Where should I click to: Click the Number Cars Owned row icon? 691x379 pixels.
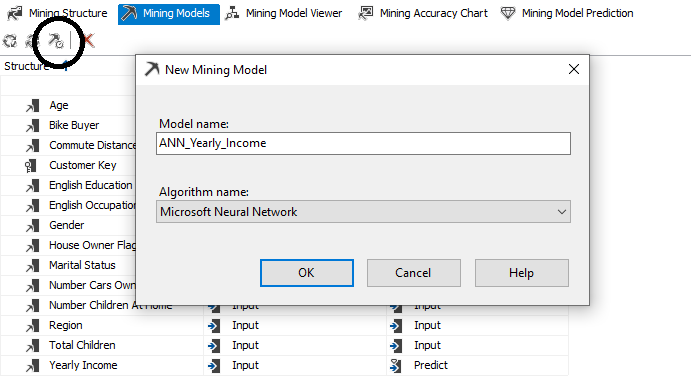(32, 286)
